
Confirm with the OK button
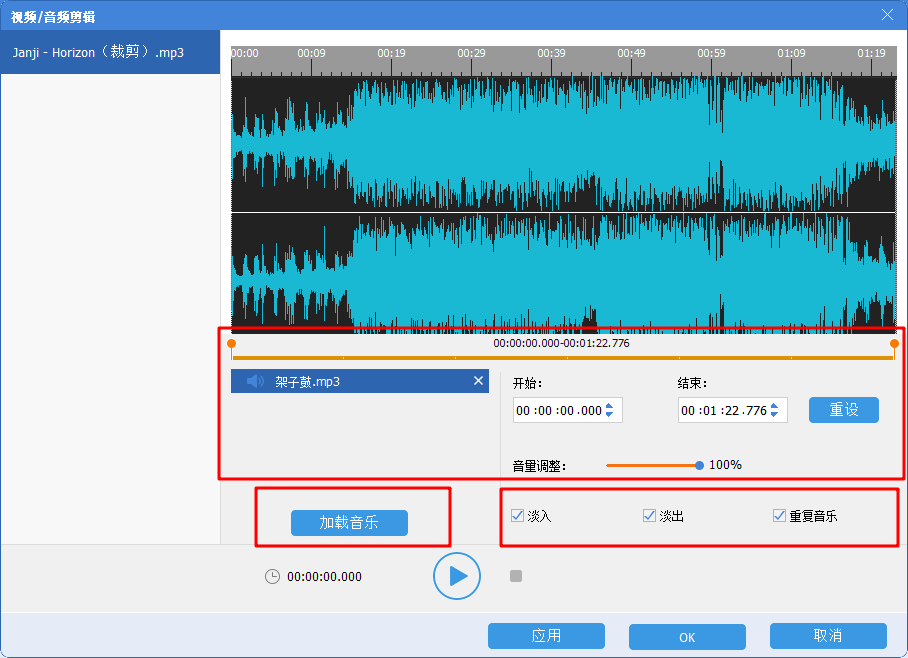coord(687,637)
